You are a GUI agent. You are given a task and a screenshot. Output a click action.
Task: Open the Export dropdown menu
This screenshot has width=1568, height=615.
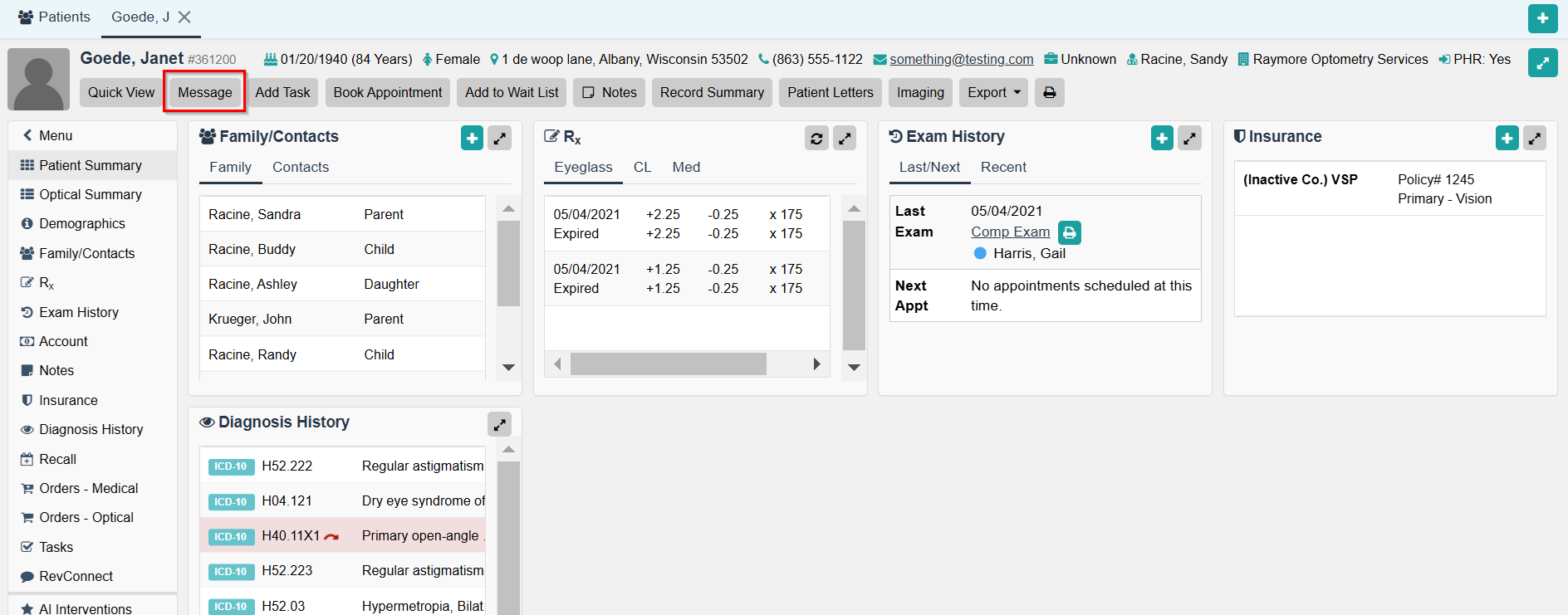point(993,93)
